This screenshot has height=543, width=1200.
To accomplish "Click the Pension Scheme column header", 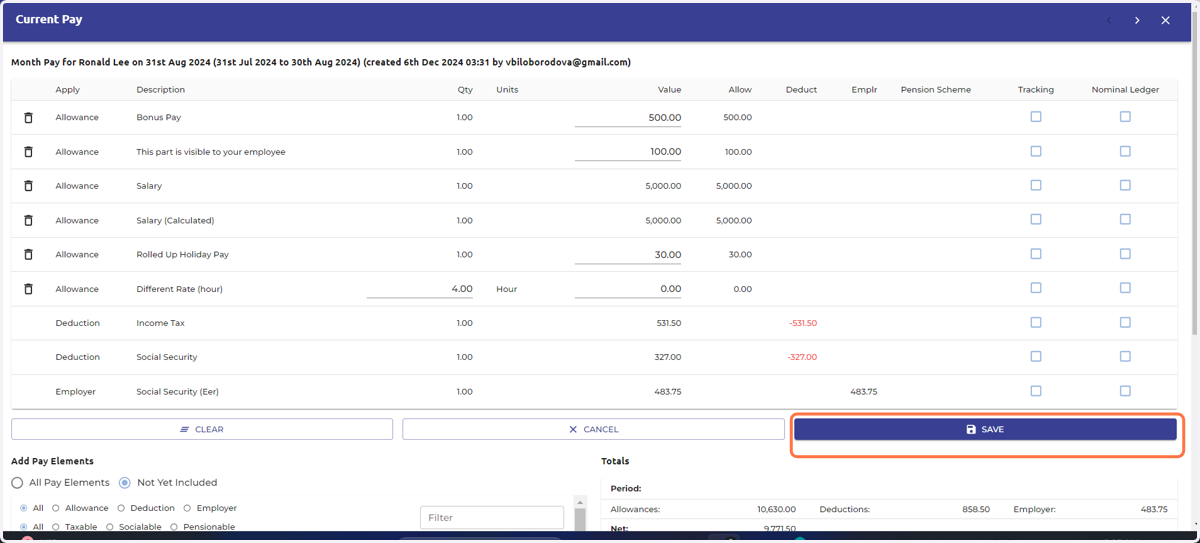I will 936,90.
